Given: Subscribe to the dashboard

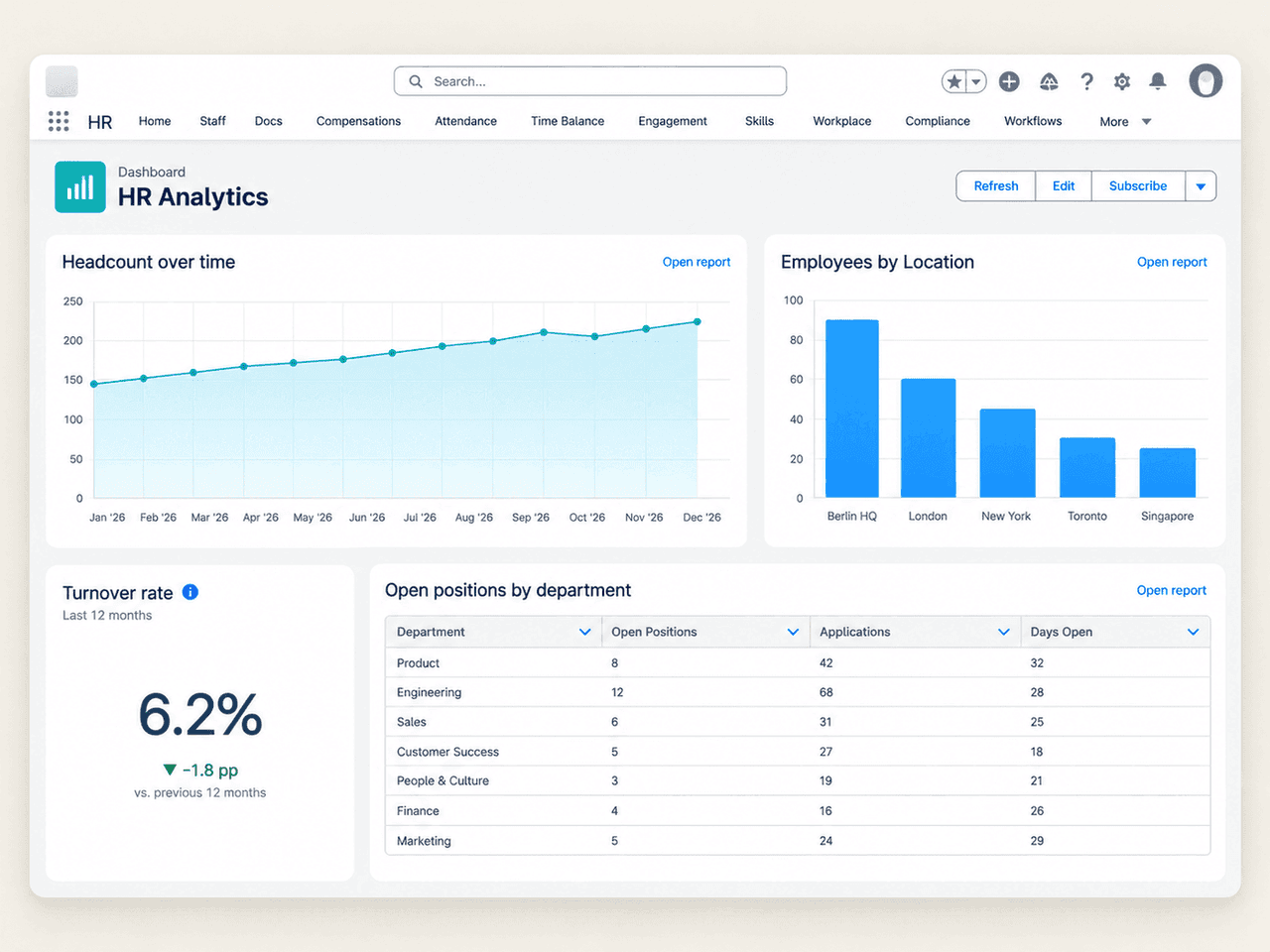Looking at the screenshot, I should tap(1138, 186).
